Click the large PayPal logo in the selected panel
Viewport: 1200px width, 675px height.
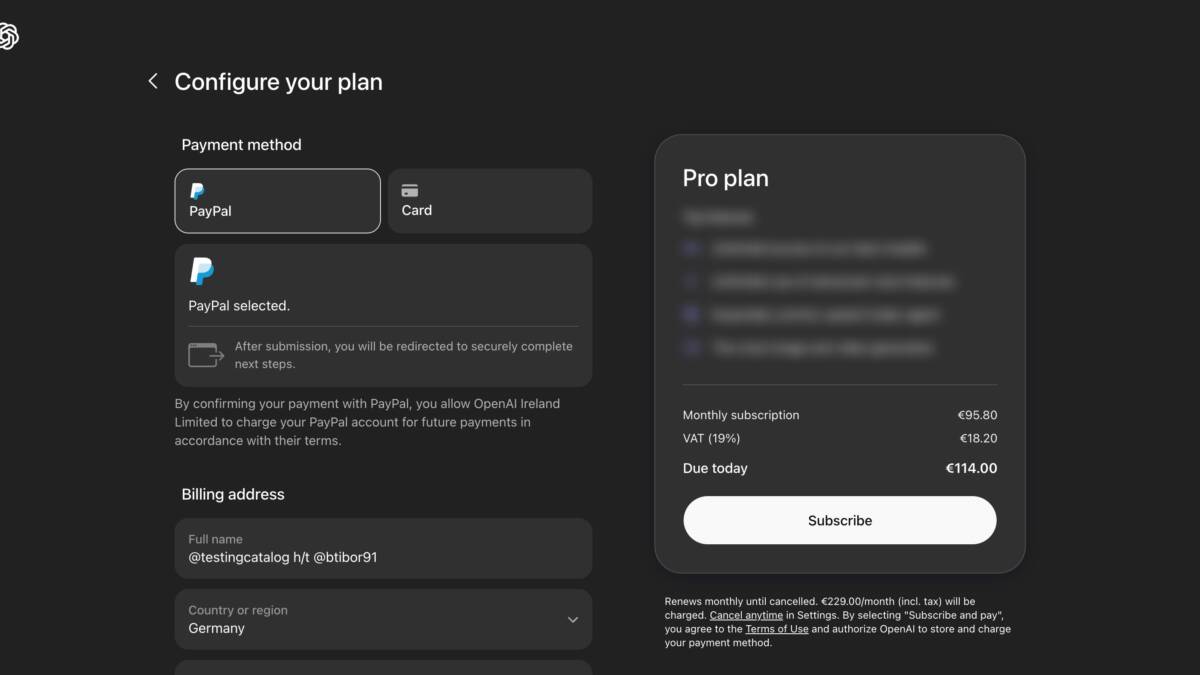coord(203,271)
